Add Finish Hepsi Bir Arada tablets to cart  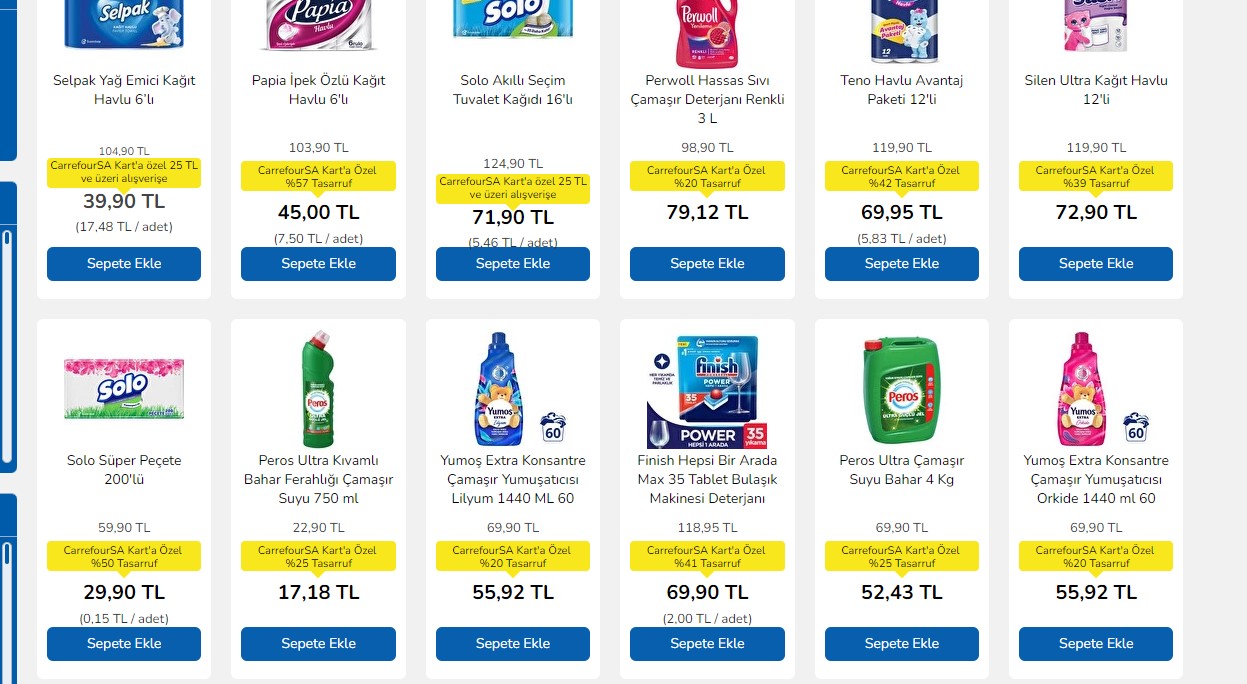pos(707,644)
